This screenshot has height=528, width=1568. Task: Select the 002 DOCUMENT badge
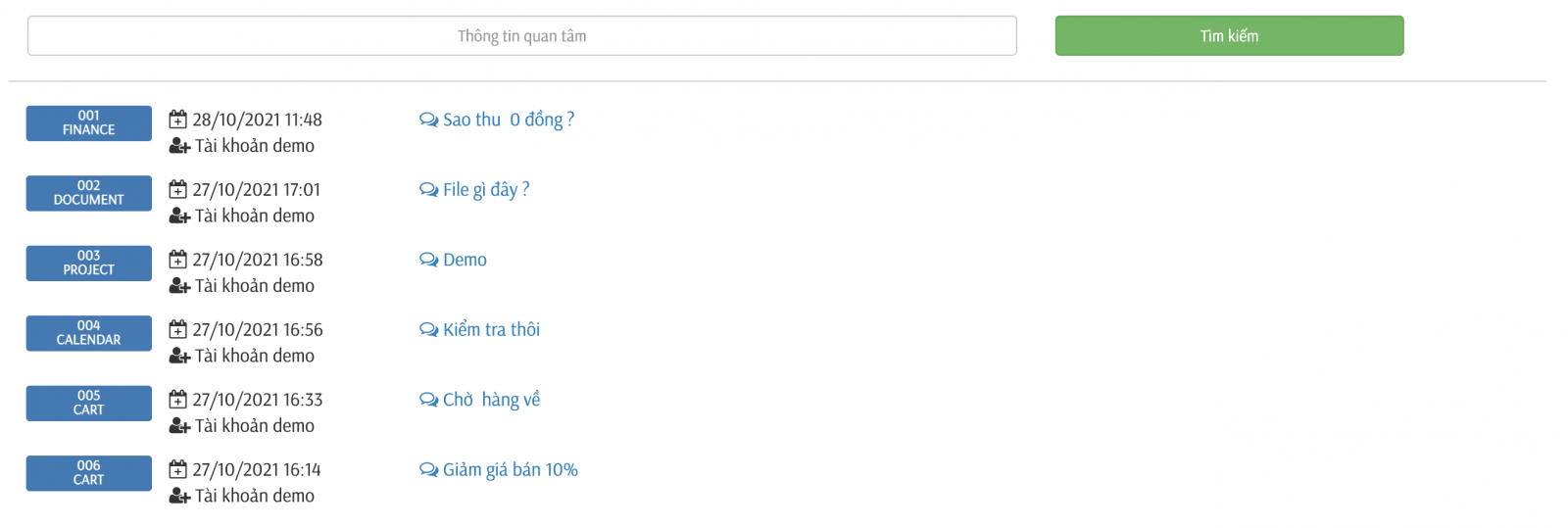click(89, 193)
